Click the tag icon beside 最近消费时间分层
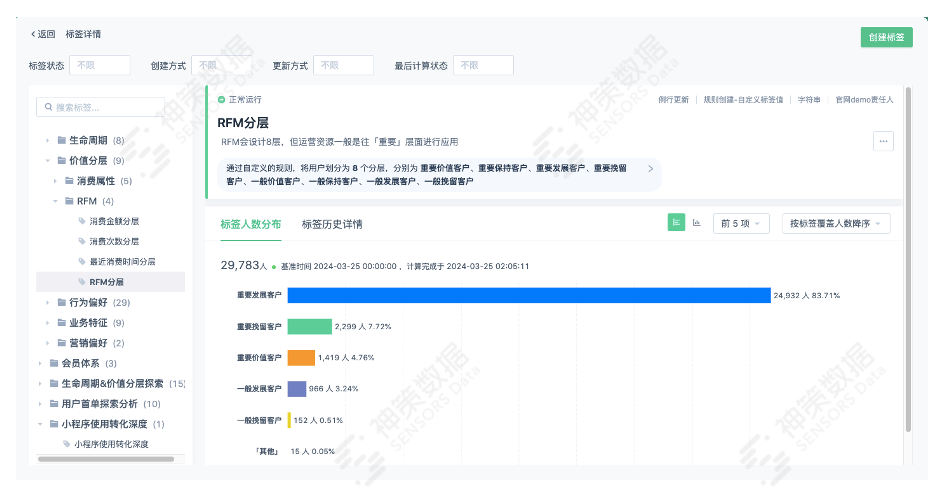This screenshot has width=943, height=494. pos(82,262)
